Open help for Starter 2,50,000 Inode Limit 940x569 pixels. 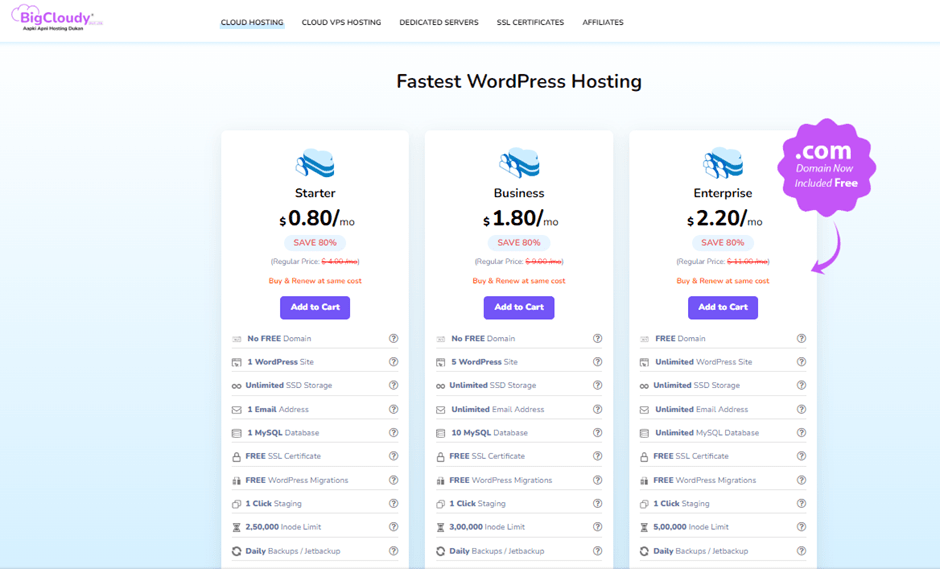tap(393, 526)
